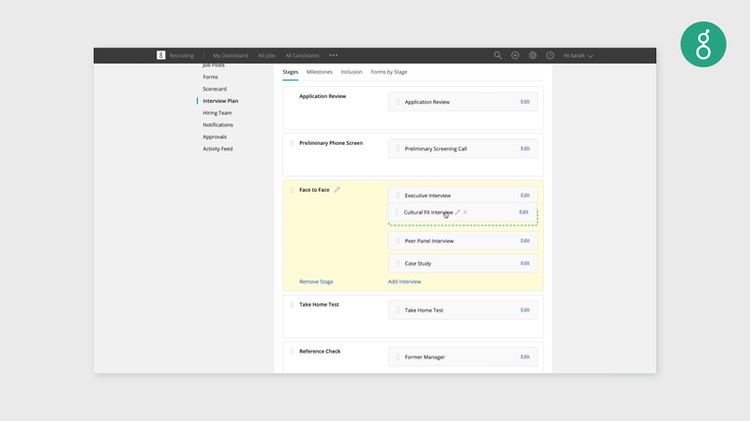
Task: Click the add plus circle icon
Action: click(x=515, y=55)
